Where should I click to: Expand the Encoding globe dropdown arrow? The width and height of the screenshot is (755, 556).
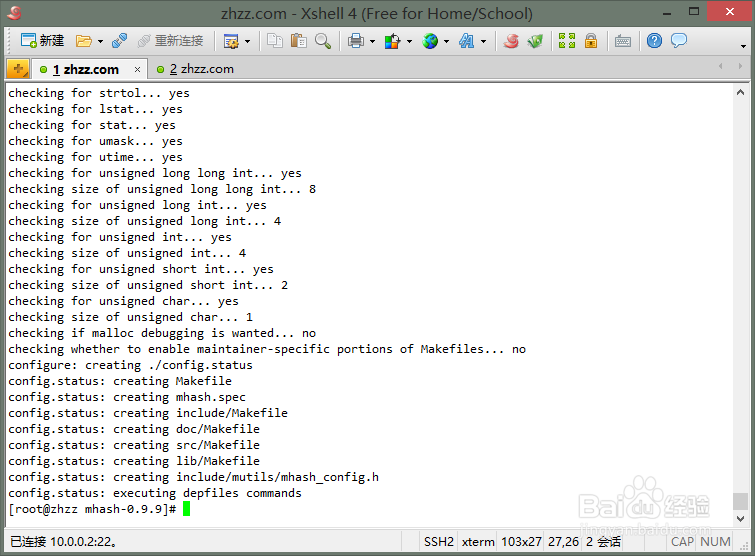point(446,42)
